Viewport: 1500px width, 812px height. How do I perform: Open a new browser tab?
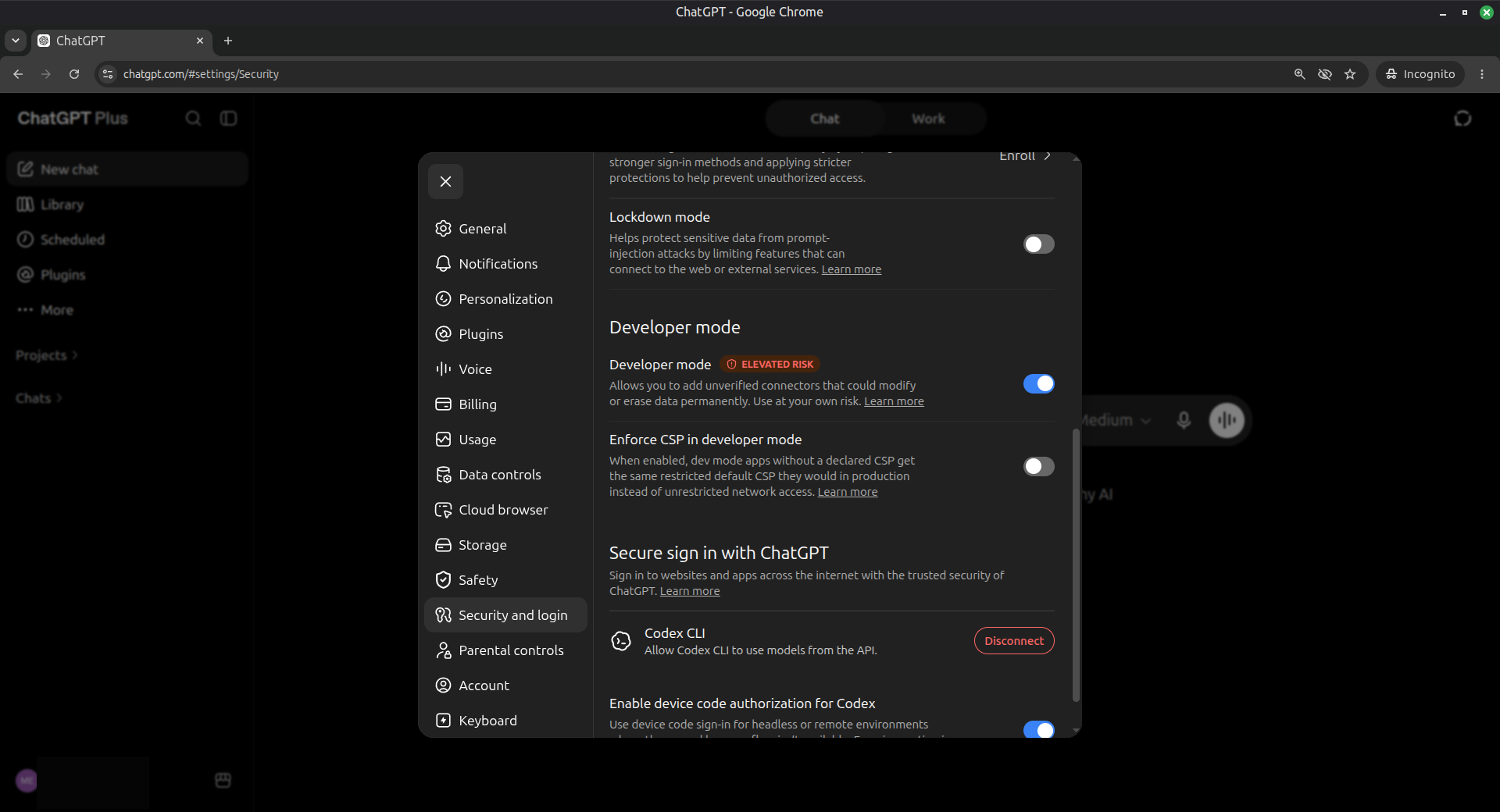point(228,41)
